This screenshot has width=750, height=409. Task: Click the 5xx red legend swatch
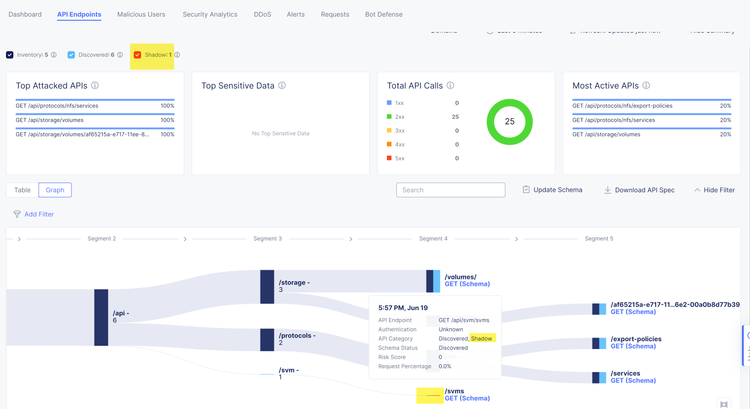pyautogui.click(x=389, y=158)
